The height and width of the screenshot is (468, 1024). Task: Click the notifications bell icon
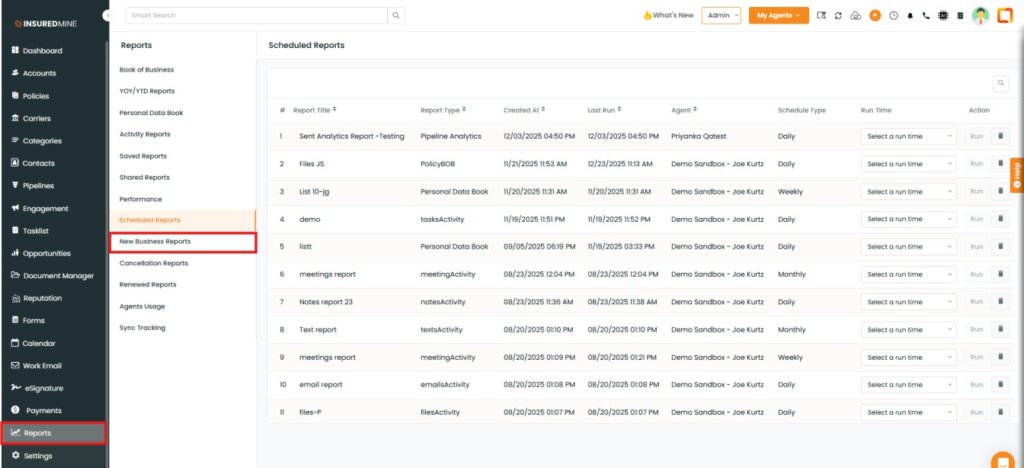pos(909,16)
